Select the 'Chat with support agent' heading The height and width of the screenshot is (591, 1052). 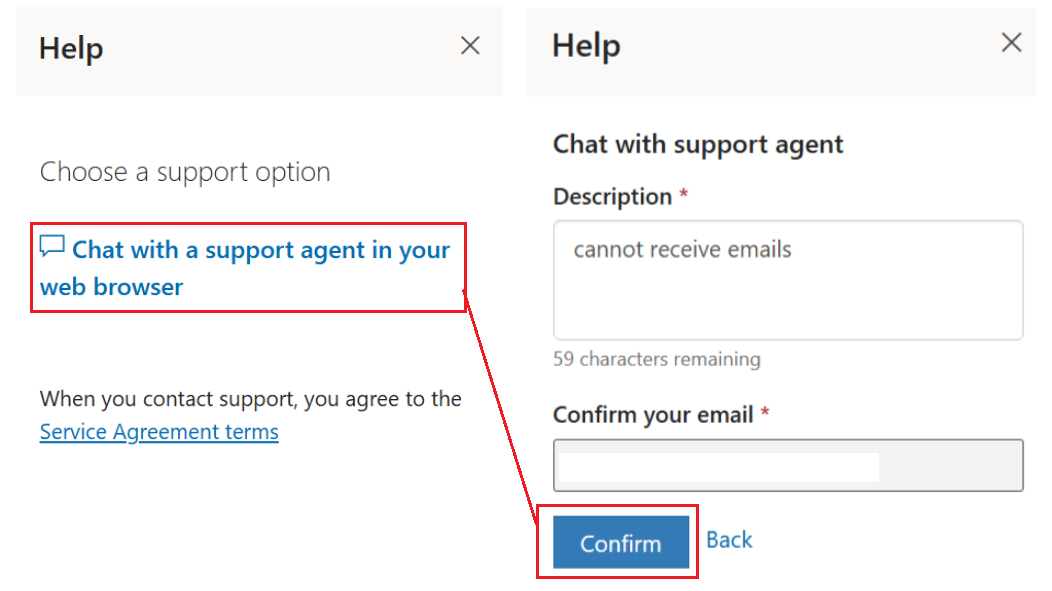click(x=698, y=144)
